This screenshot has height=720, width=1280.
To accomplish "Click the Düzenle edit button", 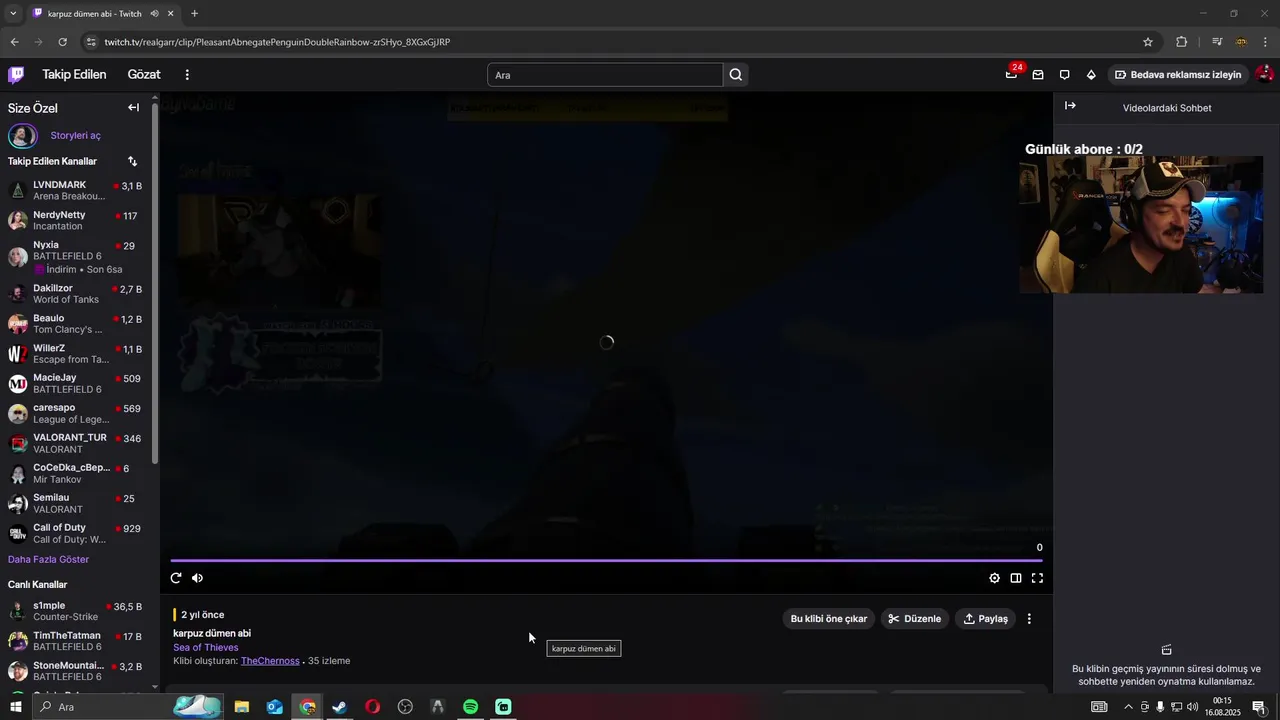I will [914, 619].
